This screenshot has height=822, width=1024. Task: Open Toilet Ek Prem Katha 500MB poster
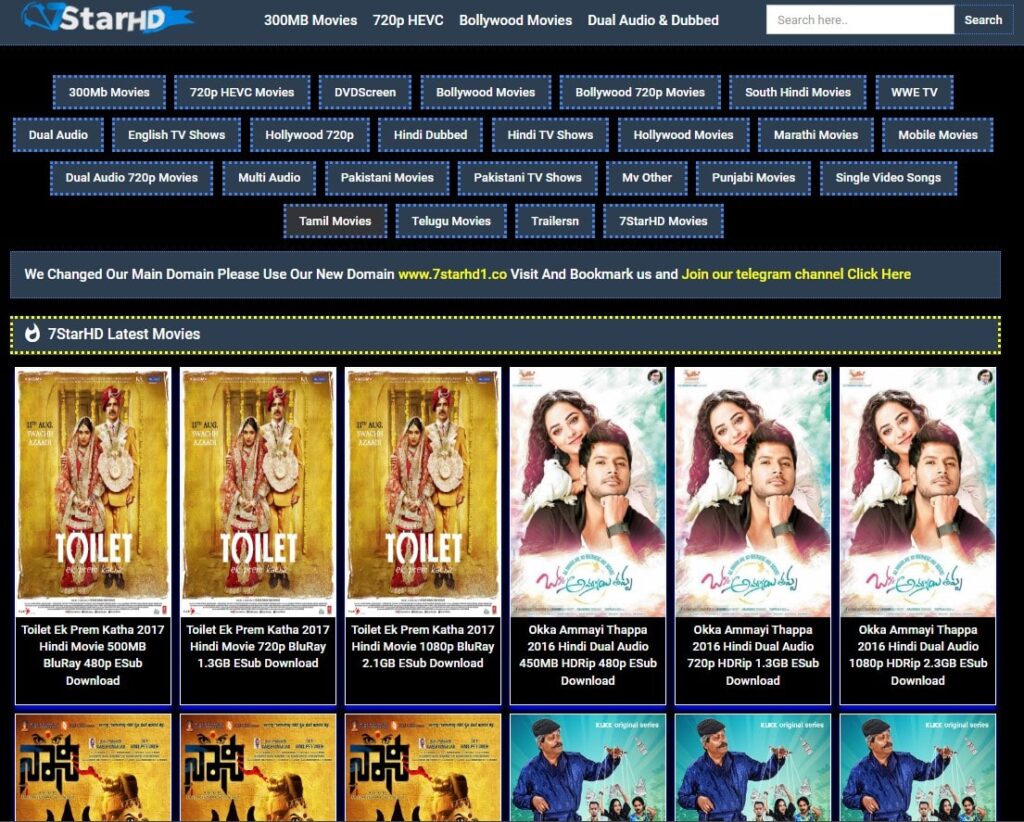93,492
